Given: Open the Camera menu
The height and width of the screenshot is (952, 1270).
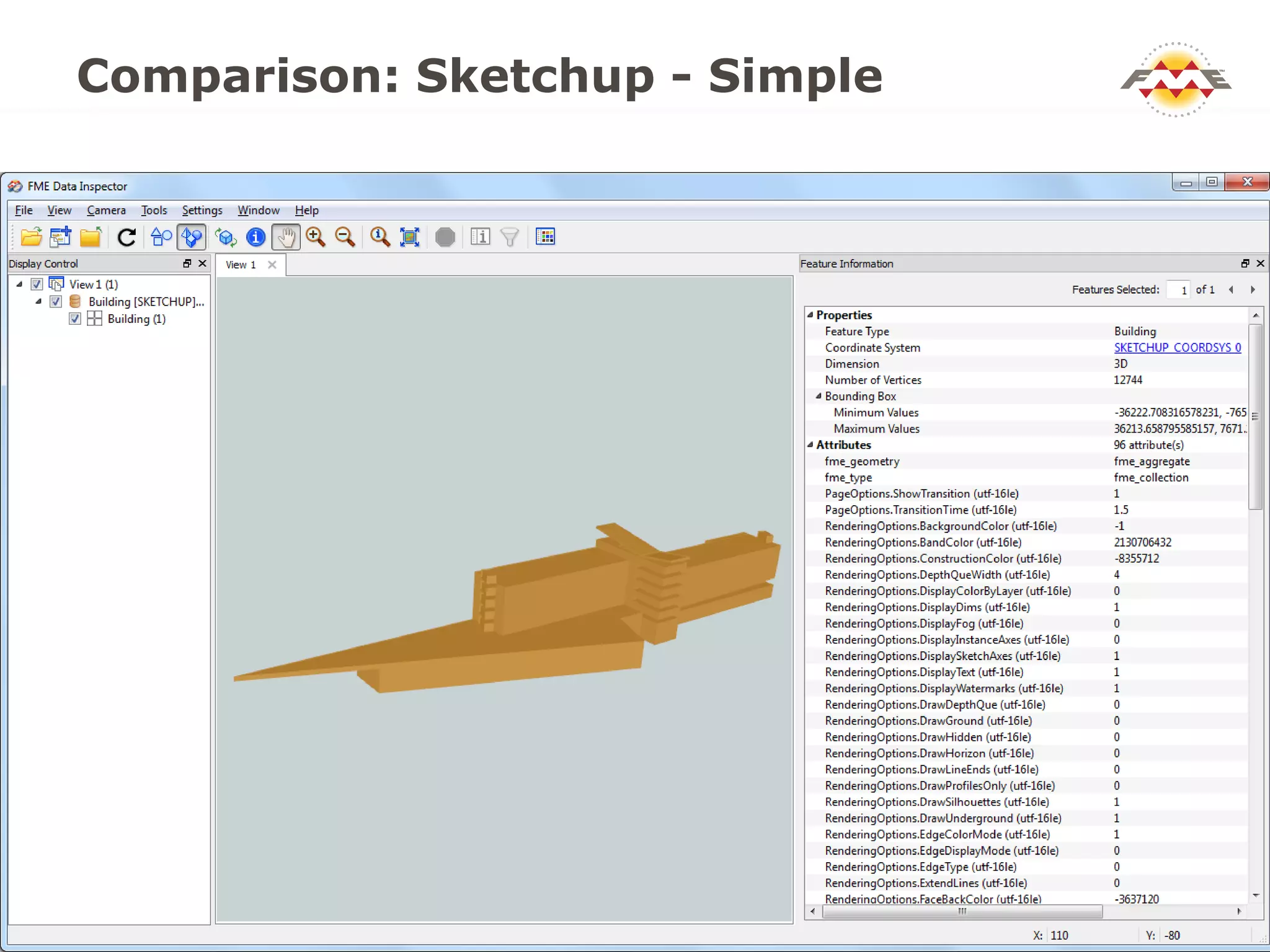Looking at the screenshot, I should (106, 211).
